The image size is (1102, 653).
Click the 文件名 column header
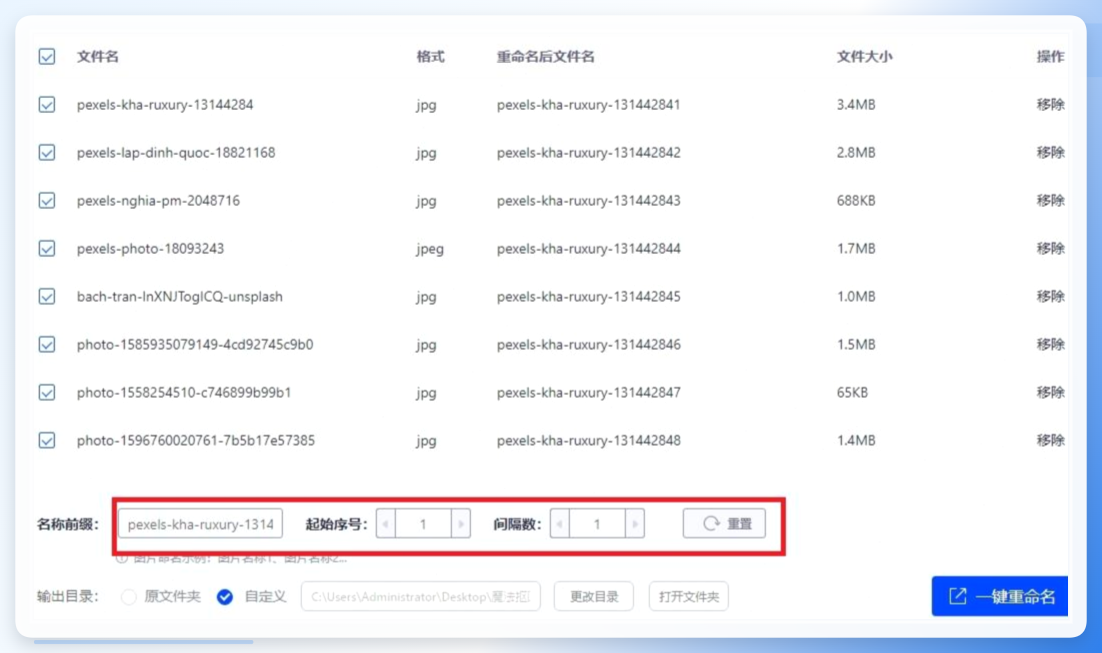click(98, 56)
